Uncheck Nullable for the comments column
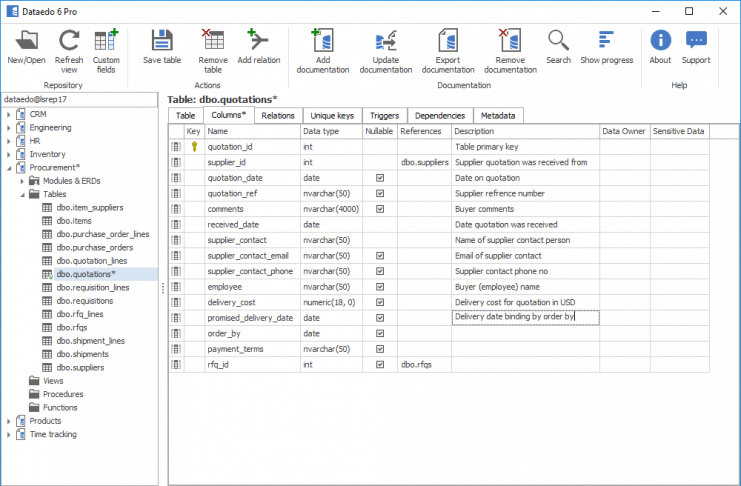Image resolution: width=741 pixels, height=486 pixels. 380,209
